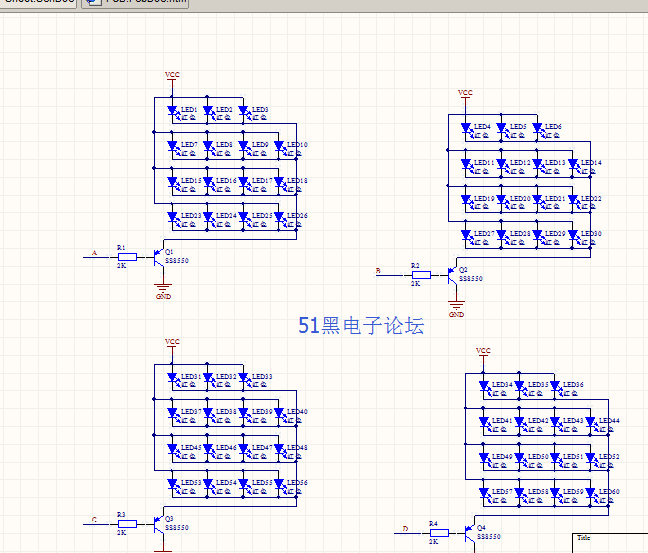
Task: Click the SS8550 value text beside Q2
Action: 471,279
